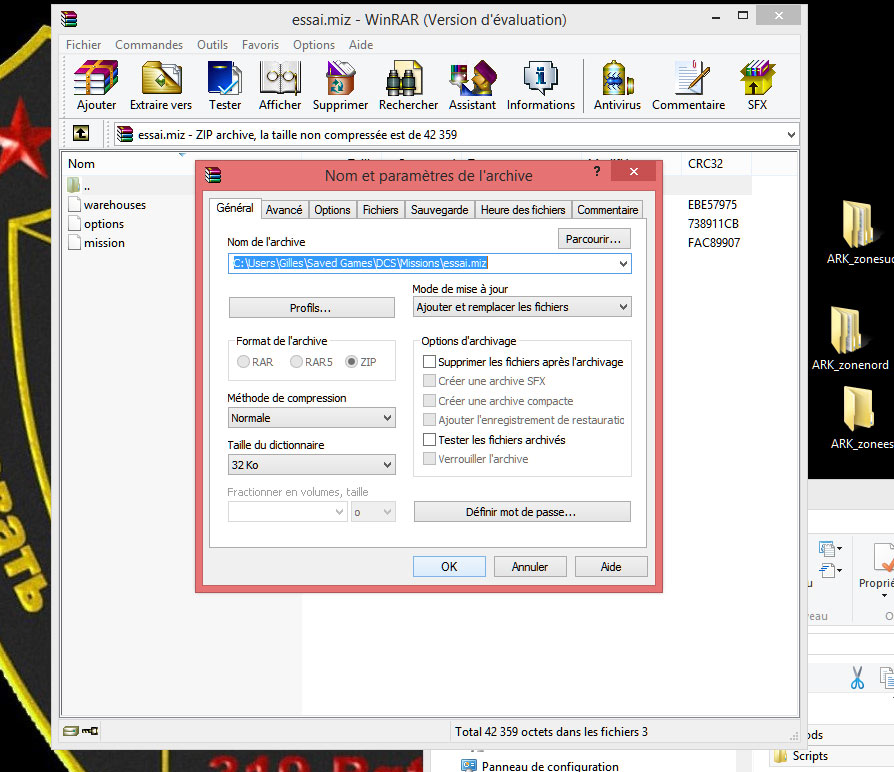Click the Supprimer toolbar icon

340,80
